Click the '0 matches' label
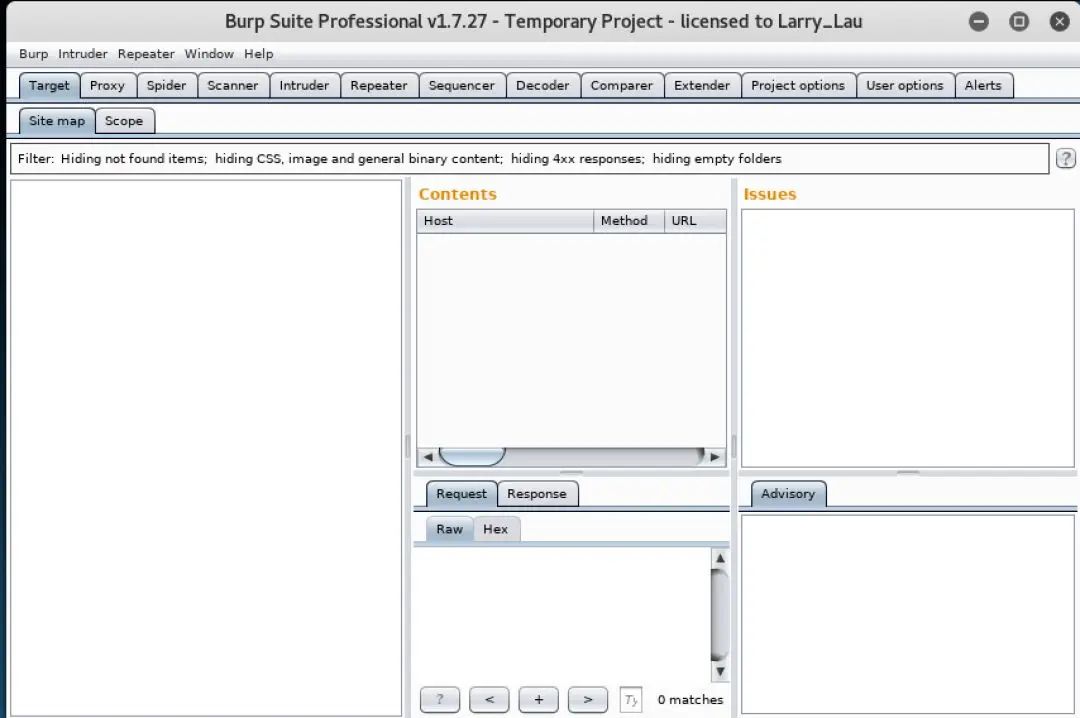 690,699
